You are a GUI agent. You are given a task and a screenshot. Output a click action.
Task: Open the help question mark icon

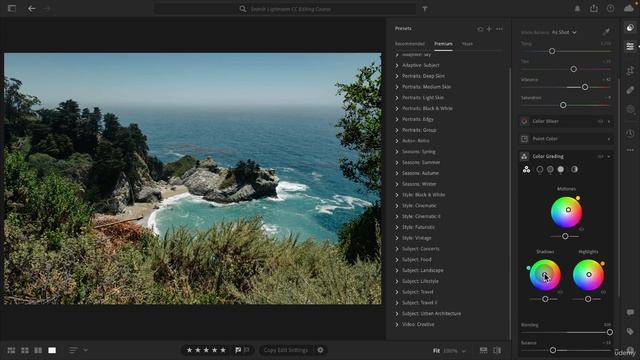[x=610, y=9]
